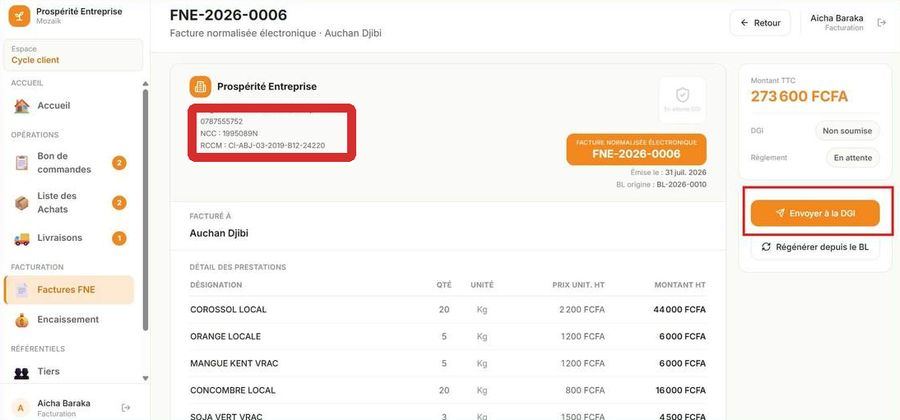
Task: Click the Accueil house icon
Action: 21,106
